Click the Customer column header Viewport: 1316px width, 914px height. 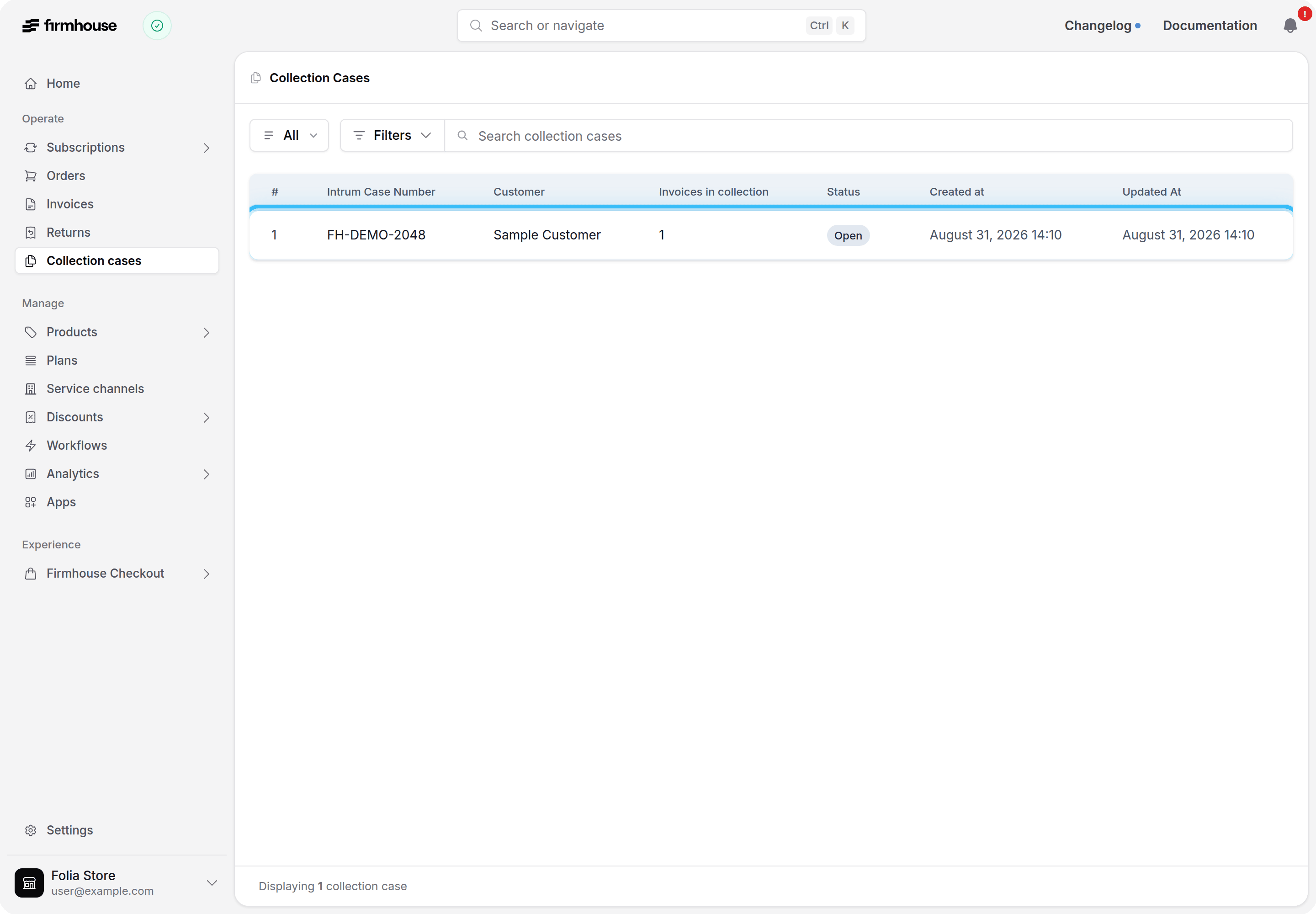point(519,192)
